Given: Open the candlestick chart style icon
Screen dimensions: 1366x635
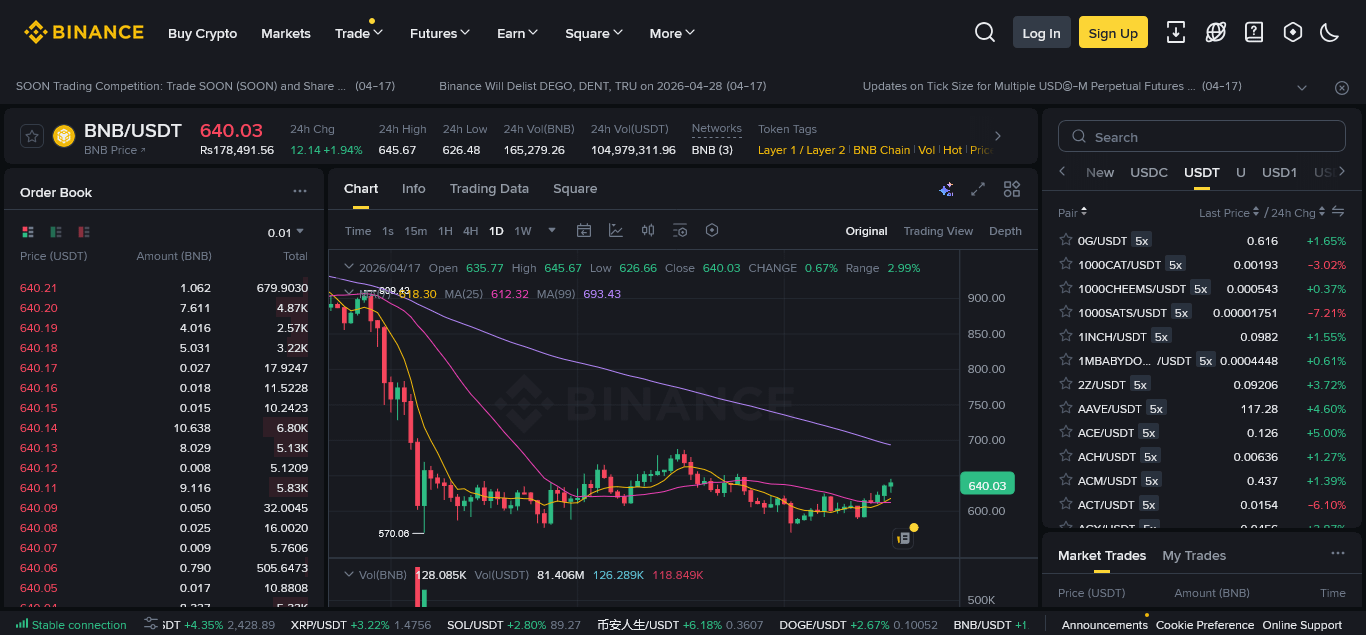Looking at the screenshot, I should click(x=648, y=230).
